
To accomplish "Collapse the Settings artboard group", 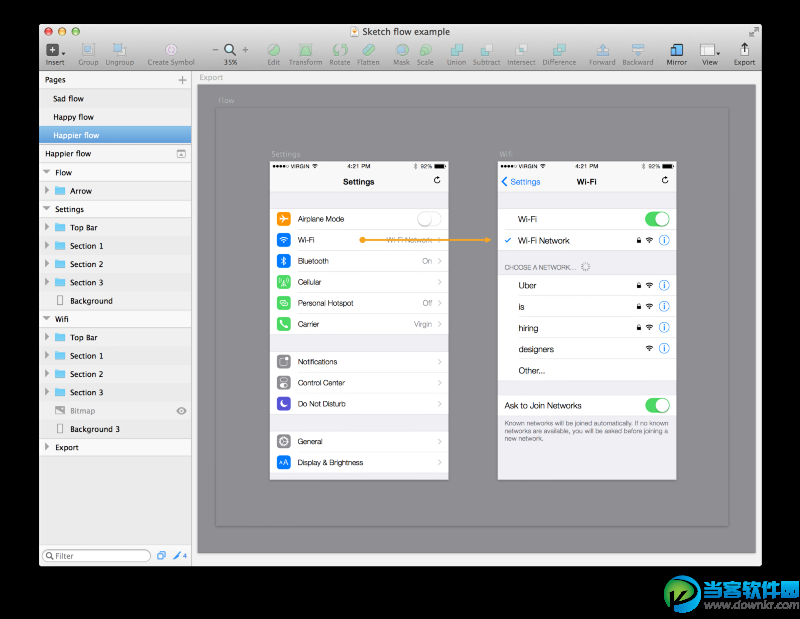I will click(47, 209).
